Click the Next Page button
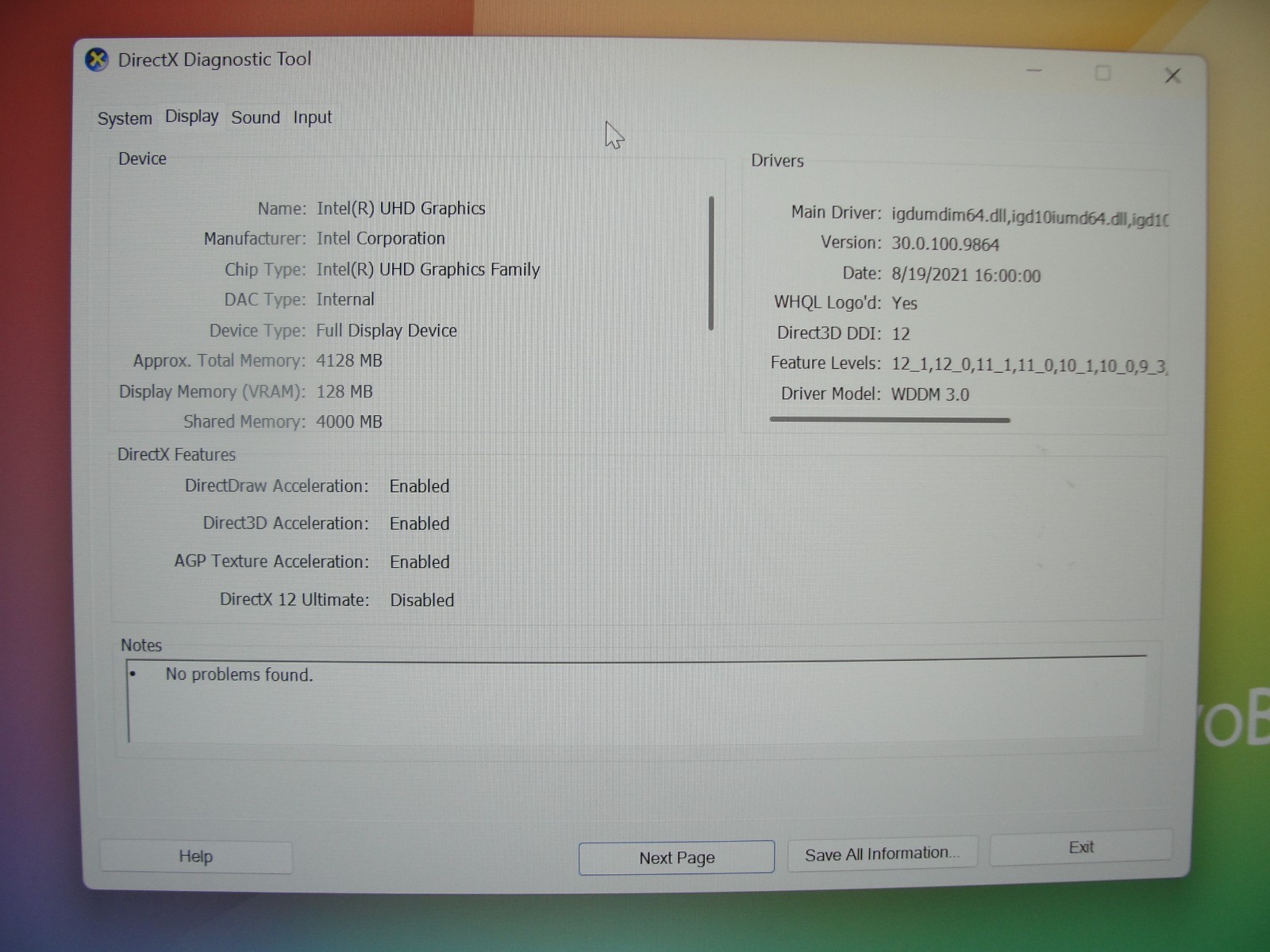This screenshot has height=952, width=1270. [676, 858]
